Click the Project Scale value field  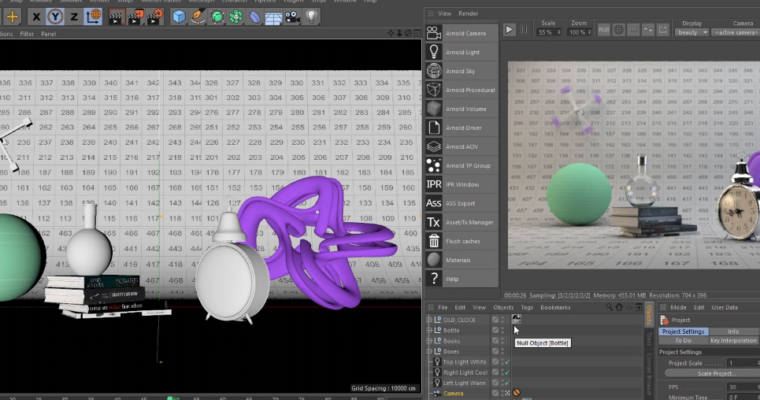click(742, 363)
